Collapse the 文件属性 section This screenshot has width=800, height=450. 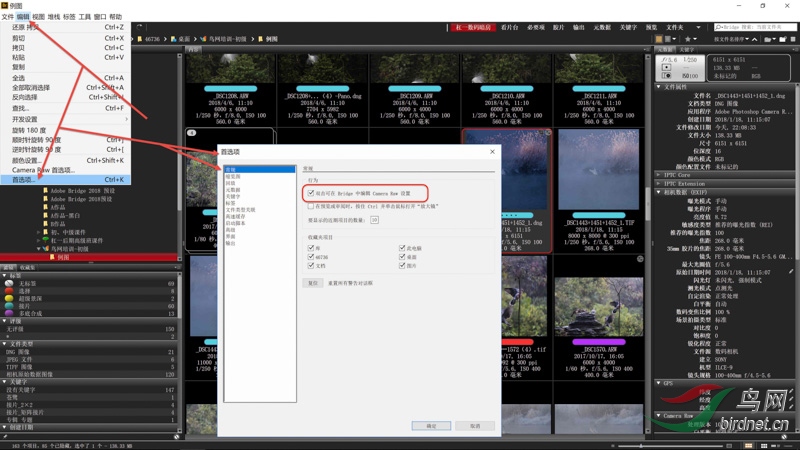[x=660, y=87]
